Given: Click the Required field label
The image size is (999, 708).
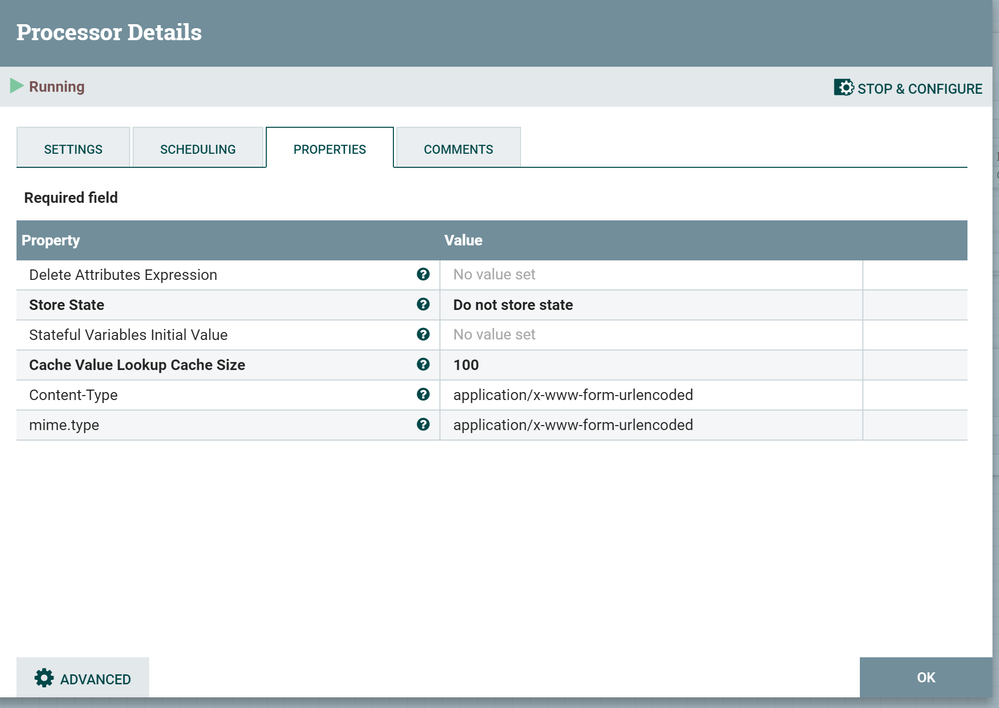Looking at the screenshot, I should [x=71, y=198].
